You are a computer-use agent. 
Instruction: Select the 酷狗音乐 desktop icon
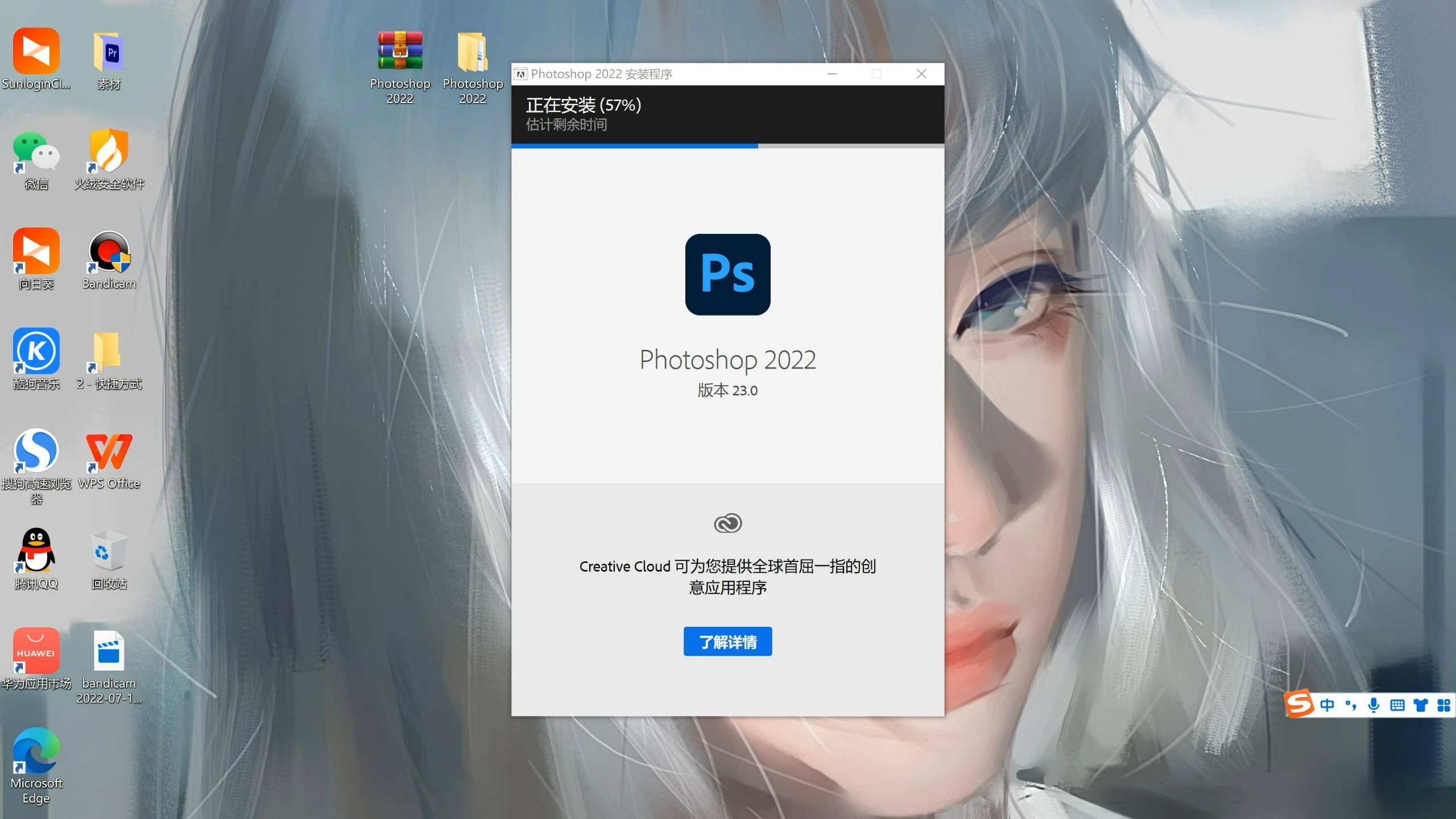(x=36, y=351)
